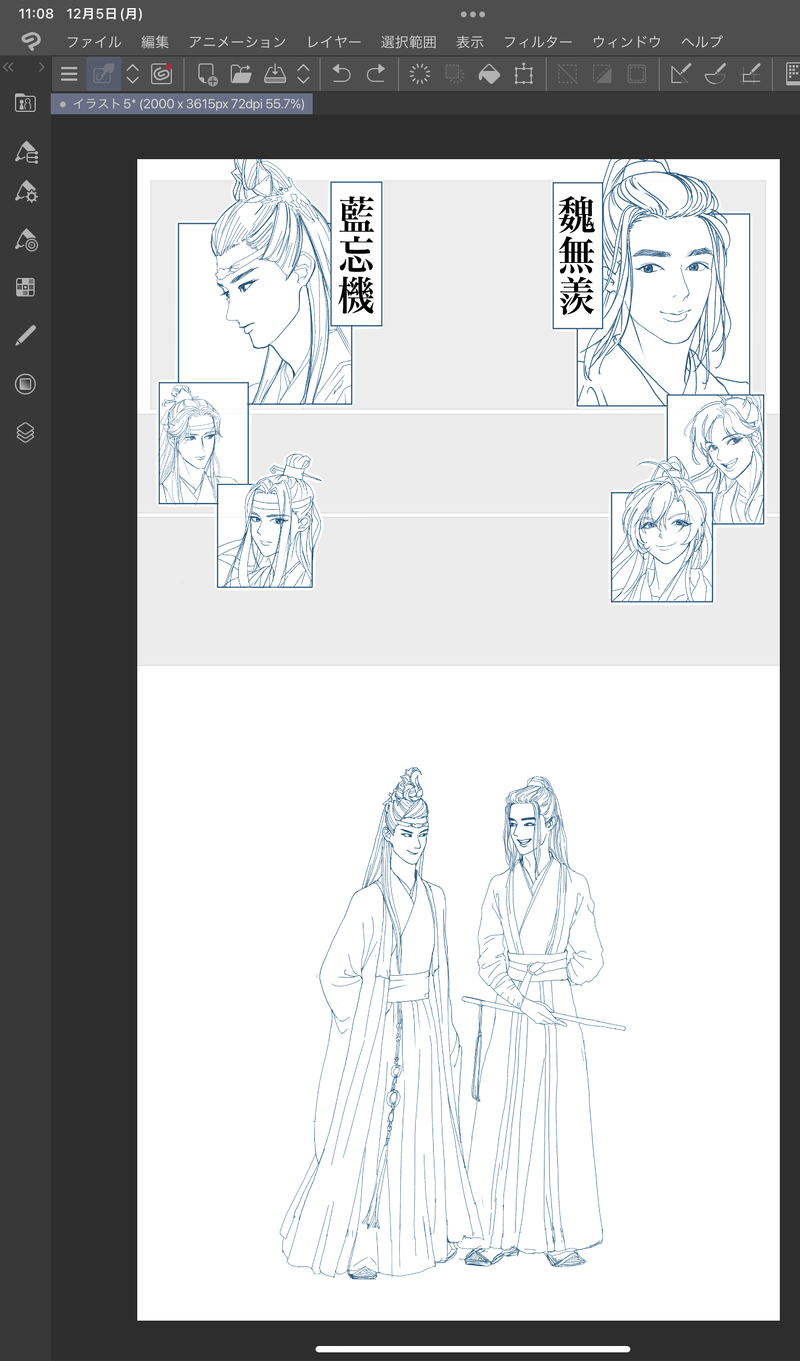Open Clip Studio launcher spiral icon
Screen dimensions: 800x1361
(161, 74)
